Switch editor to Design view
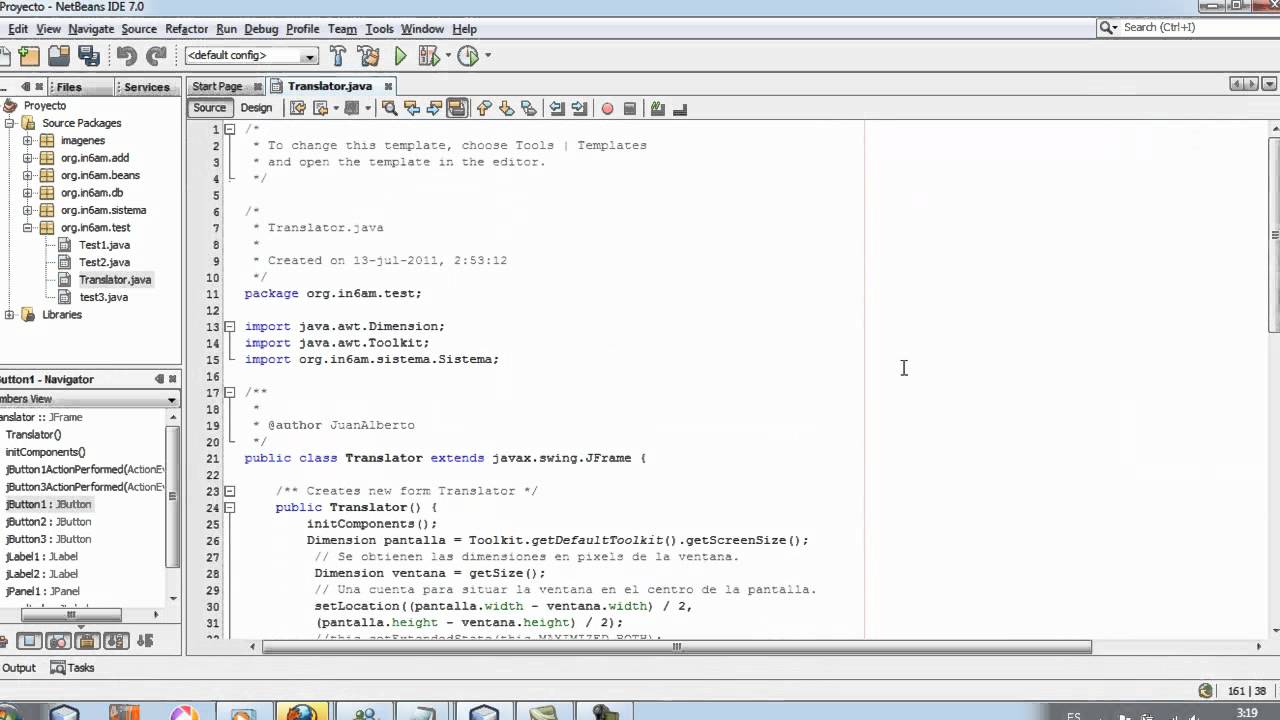Viewport: 1280px width, 720px height. (x=256, y=108)
